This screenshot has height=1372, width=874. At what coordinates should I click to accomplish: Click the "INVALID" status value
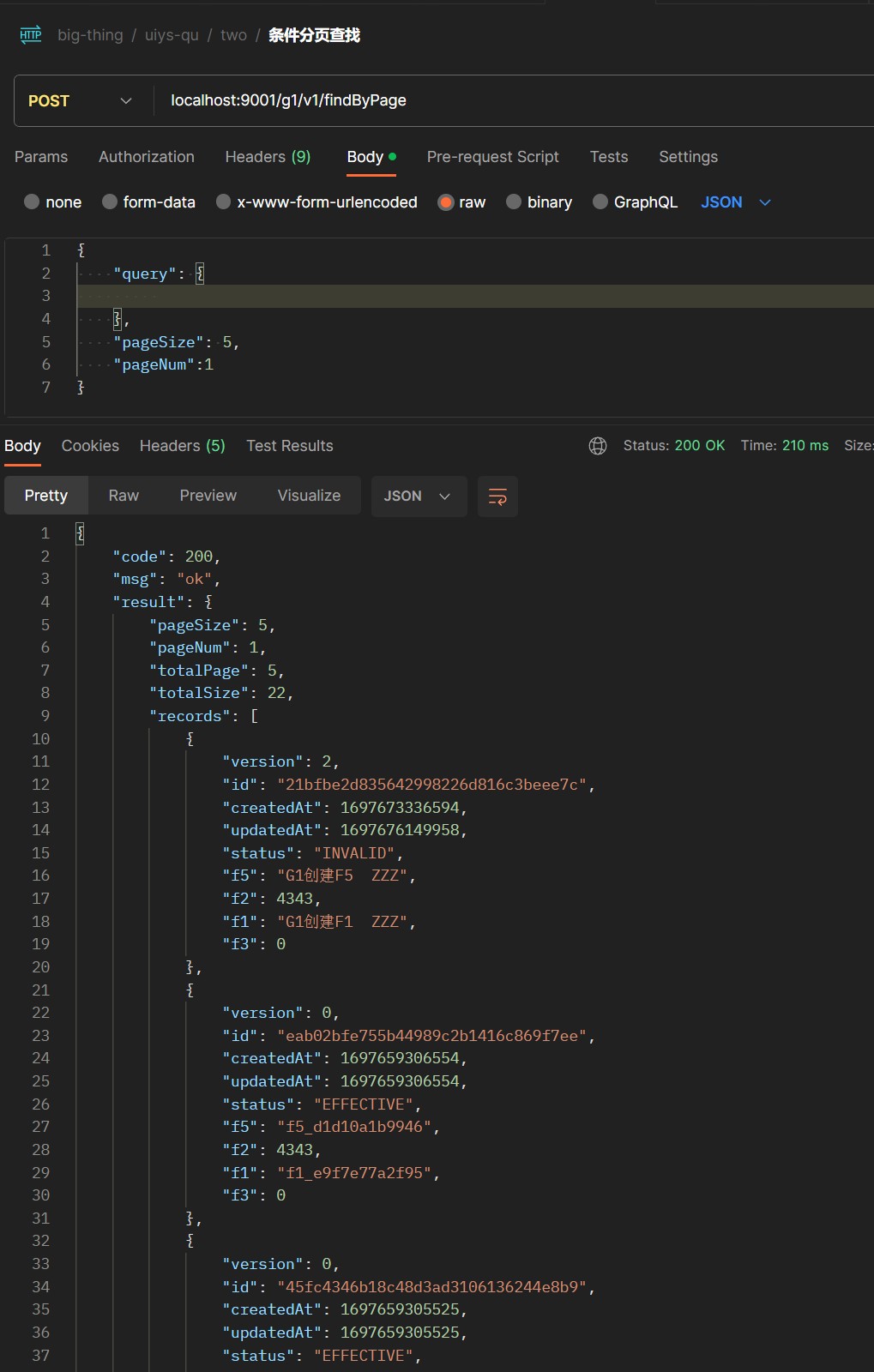(x=354, y=853)
